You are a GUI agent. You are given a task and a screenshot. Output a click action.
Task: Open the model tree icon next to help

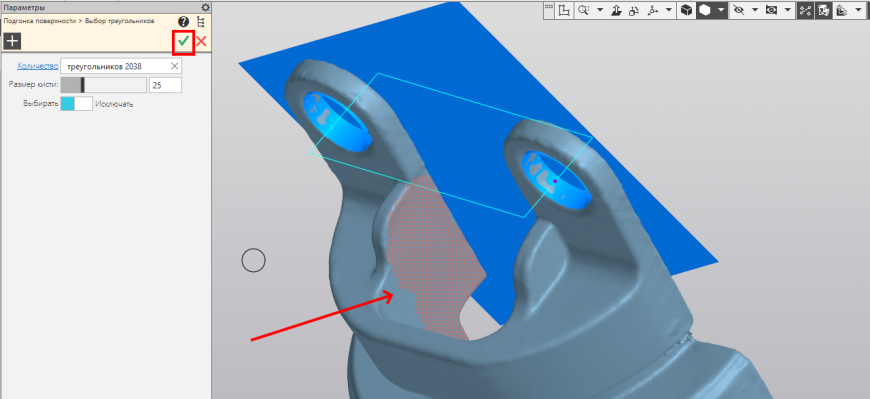point(201,22)
